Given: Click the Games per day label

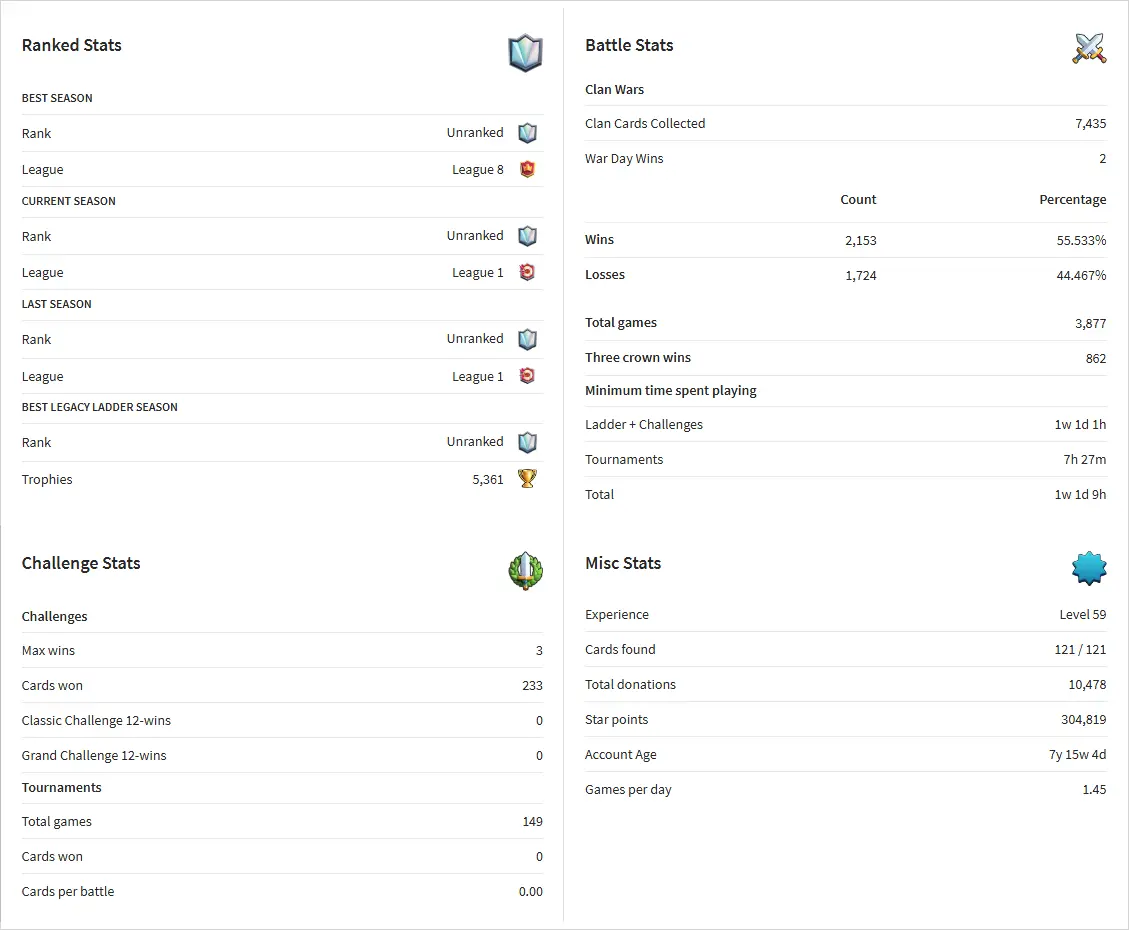Looking at the screenshot, I should pyautogui.click(x=628, y=790).
